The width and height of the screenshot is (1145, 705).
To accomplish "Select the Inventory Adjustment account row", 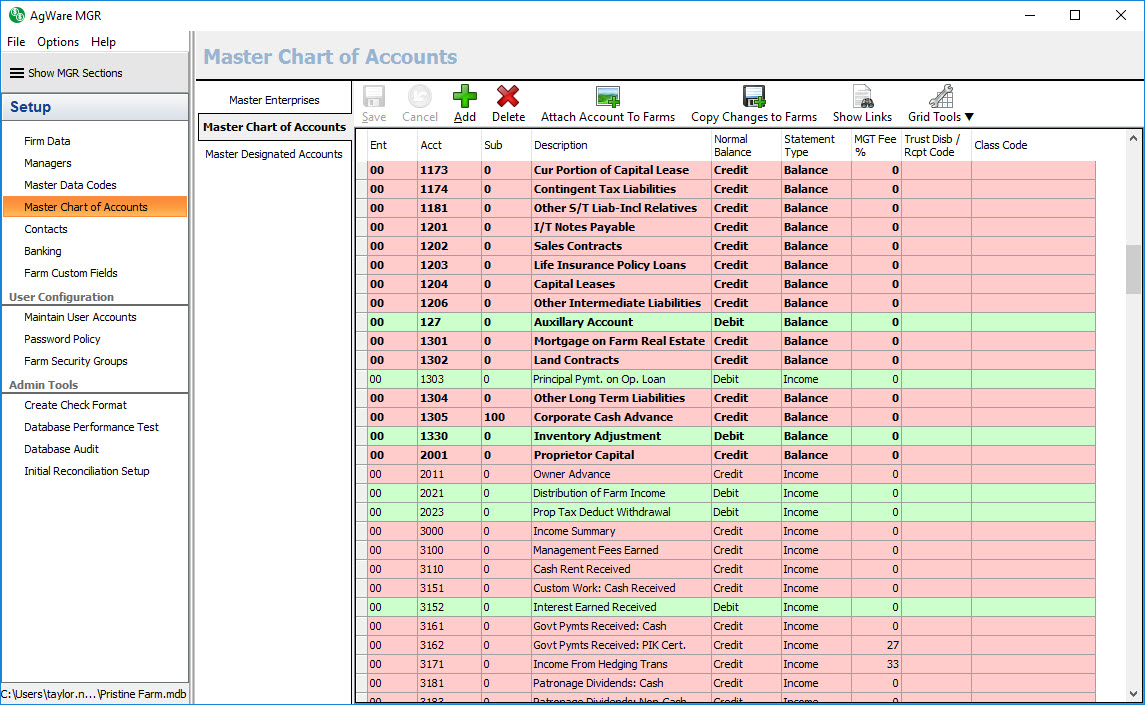I will click(596, 436).
